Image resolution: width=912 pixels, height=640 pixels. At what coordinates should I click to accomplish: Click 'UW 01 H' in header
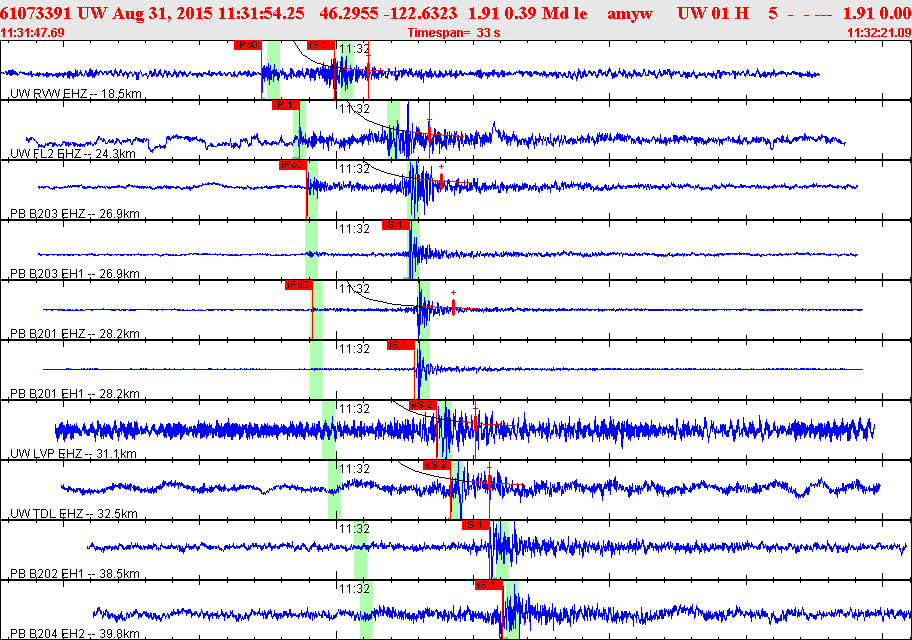pos(713,13)
